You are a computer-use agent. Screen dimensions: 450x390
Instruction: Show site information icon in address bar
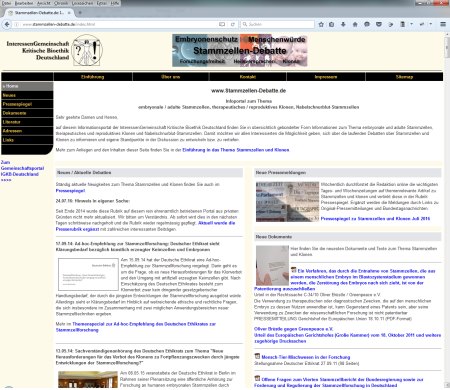[x=17, y=24]
